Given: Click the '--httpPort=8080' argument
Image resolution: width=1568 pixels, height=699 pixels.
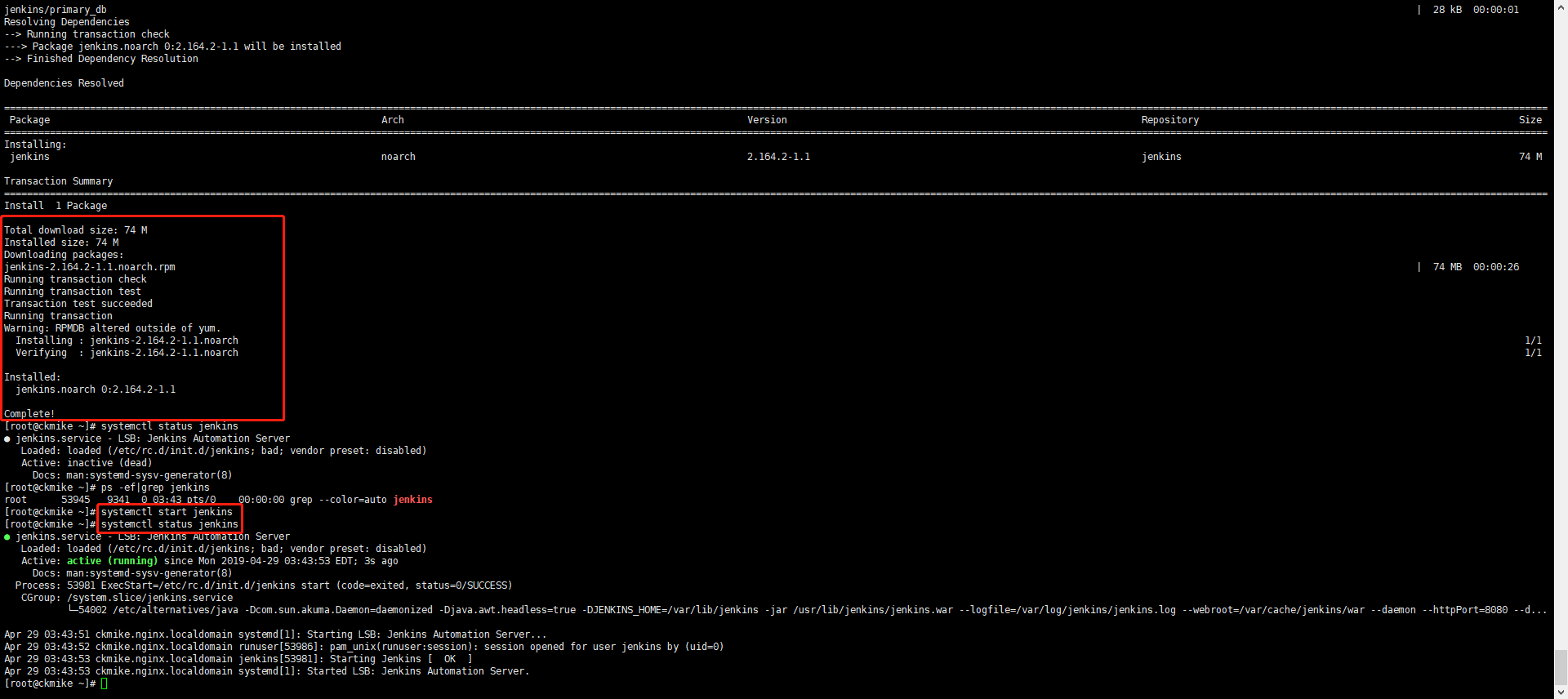Looking at the screenshot, I should [x=1465, y=610].
